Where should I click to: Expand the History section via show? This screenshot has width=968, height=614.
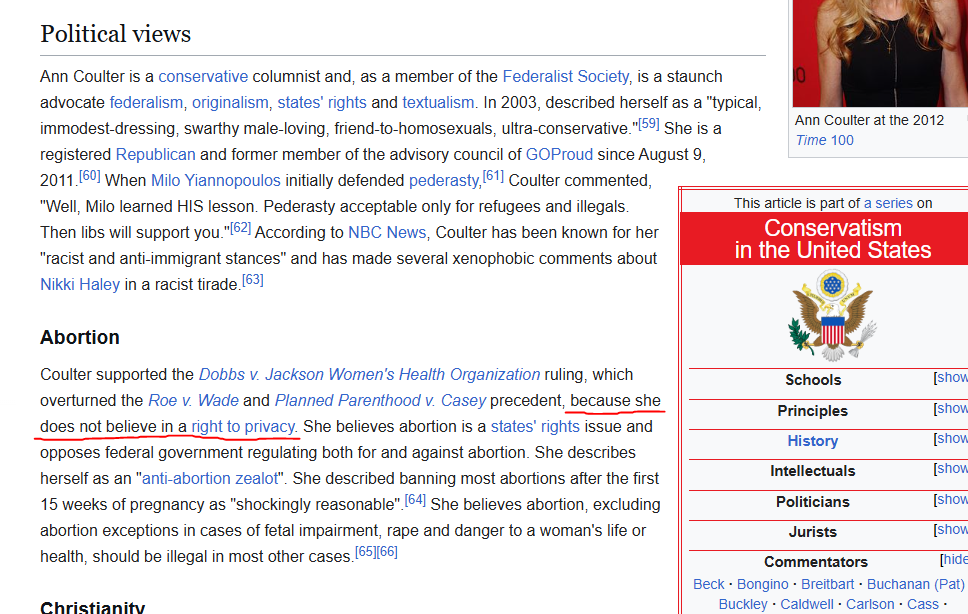pos(952,438)
